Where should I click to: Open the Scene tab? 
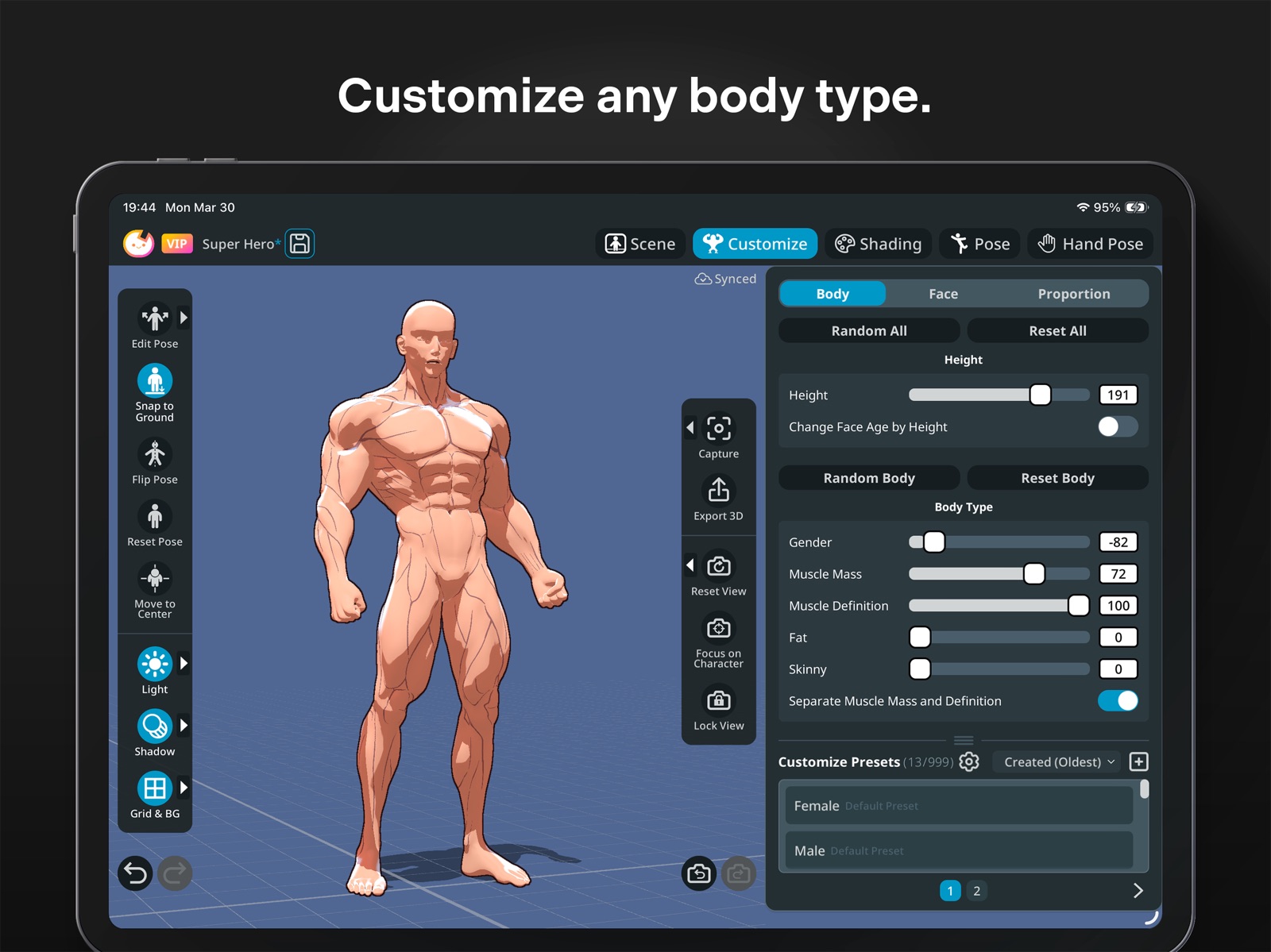click(640, 244)
